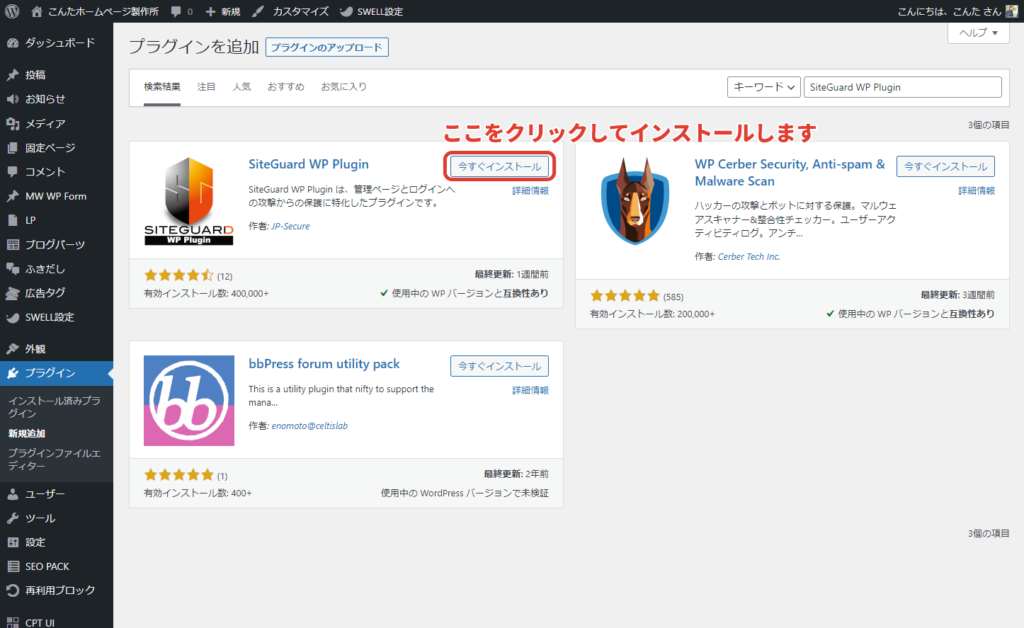Switch to the 検索結果 tab
The image size is (1024, 628).
[x=162, y=87]
